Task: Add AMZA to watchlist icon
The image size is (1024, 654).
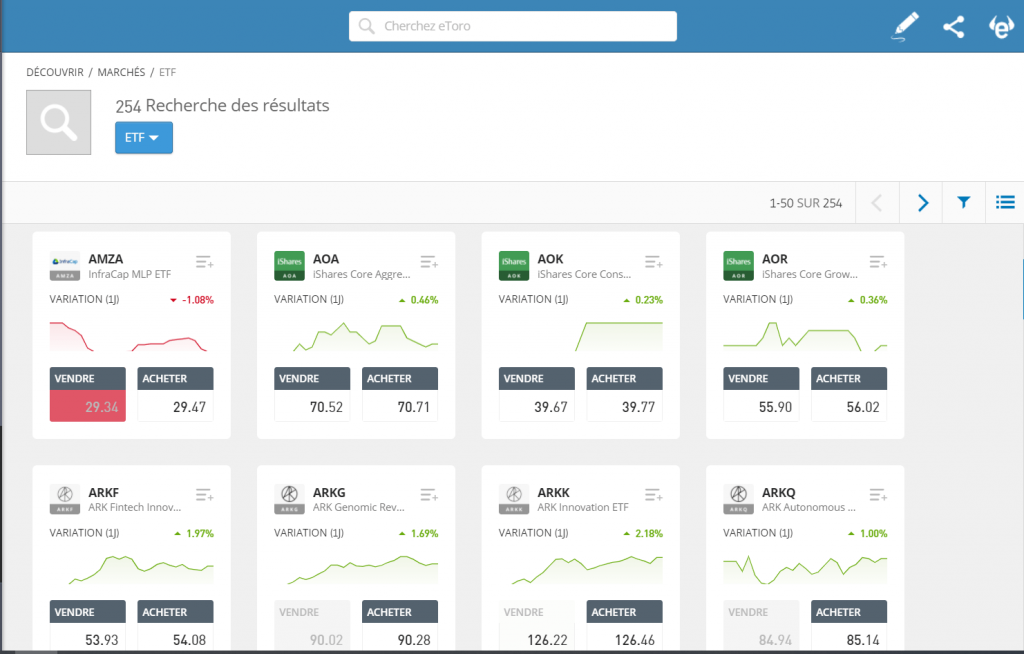Action: pos(204,262)
